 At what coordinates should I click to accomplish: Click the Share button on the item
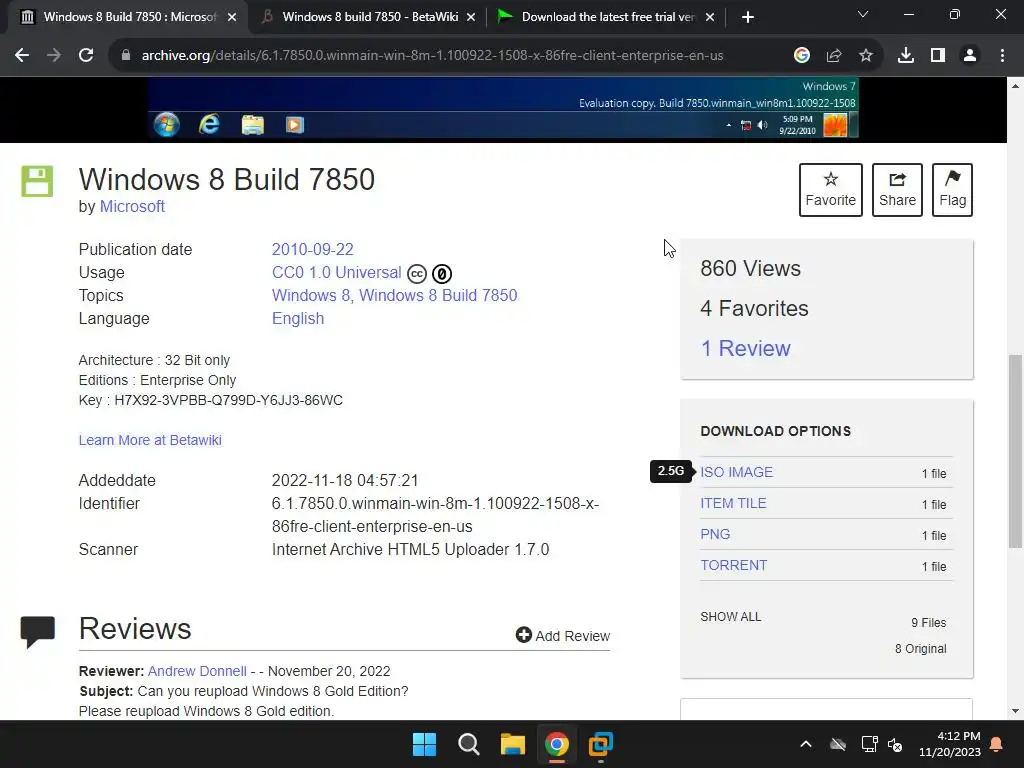[897, 190]
